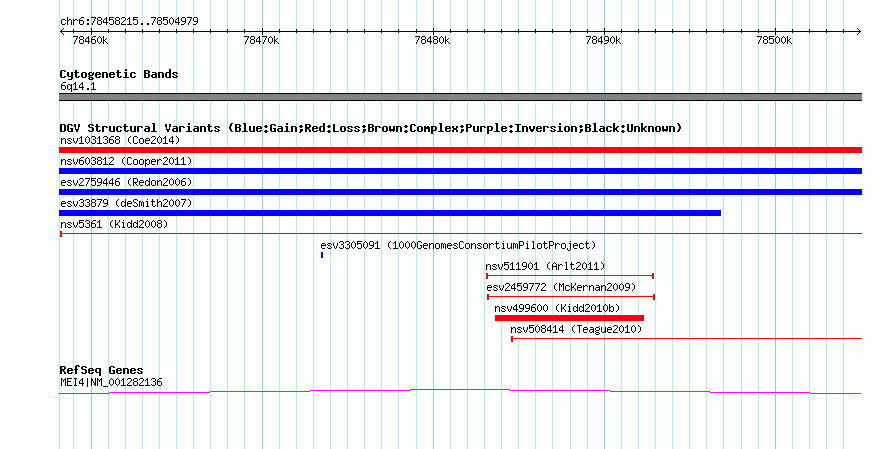Click the esv33879 (deSmith2007) label

pos(127,203)
